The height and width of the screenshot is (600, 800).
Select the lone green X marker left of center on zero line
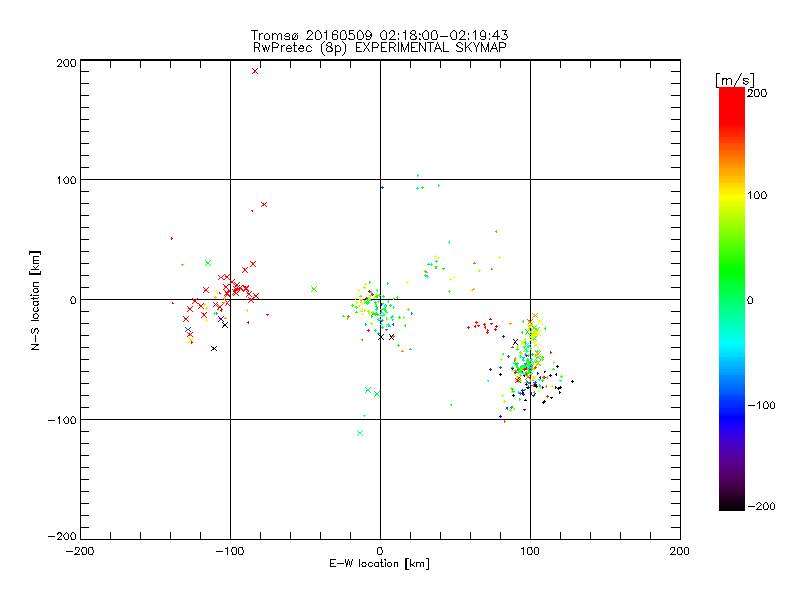[314, 289]
